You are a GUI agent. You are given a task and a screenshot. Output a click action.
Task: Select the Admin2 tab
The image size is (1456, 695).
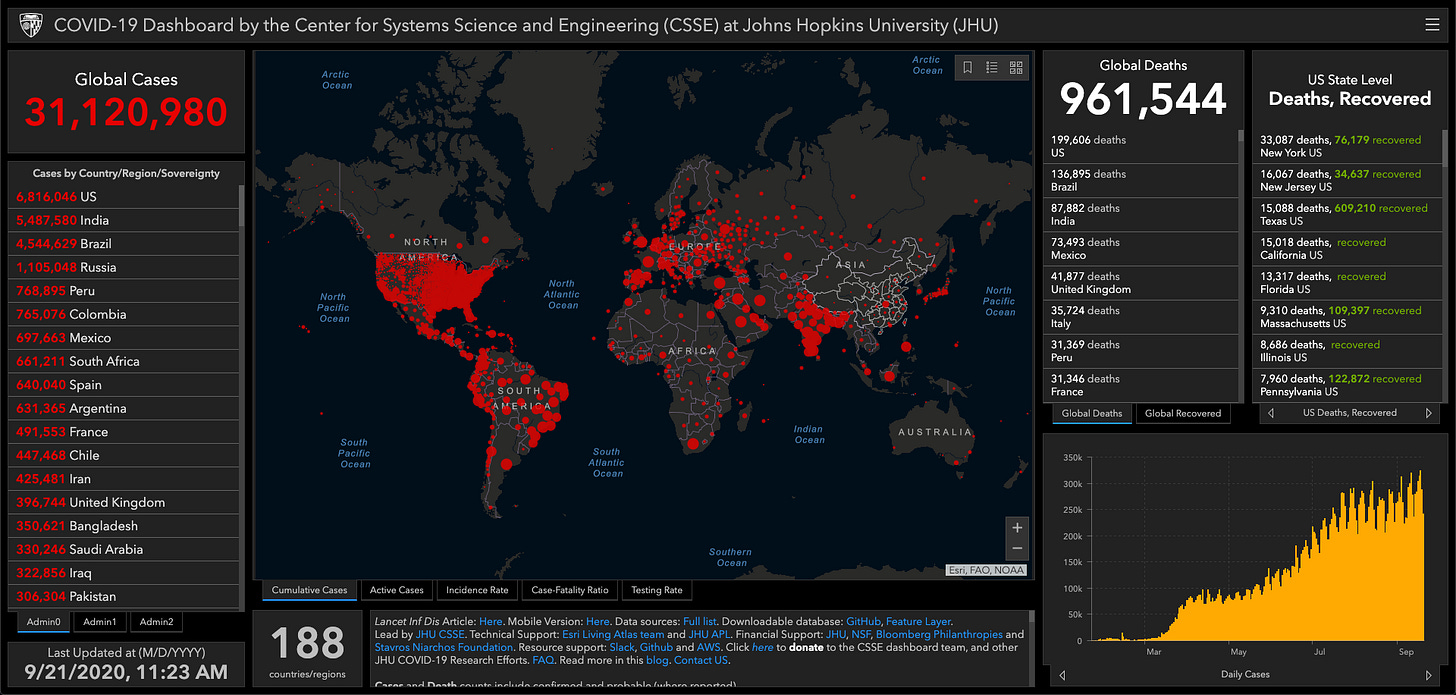tap(156, 622)
